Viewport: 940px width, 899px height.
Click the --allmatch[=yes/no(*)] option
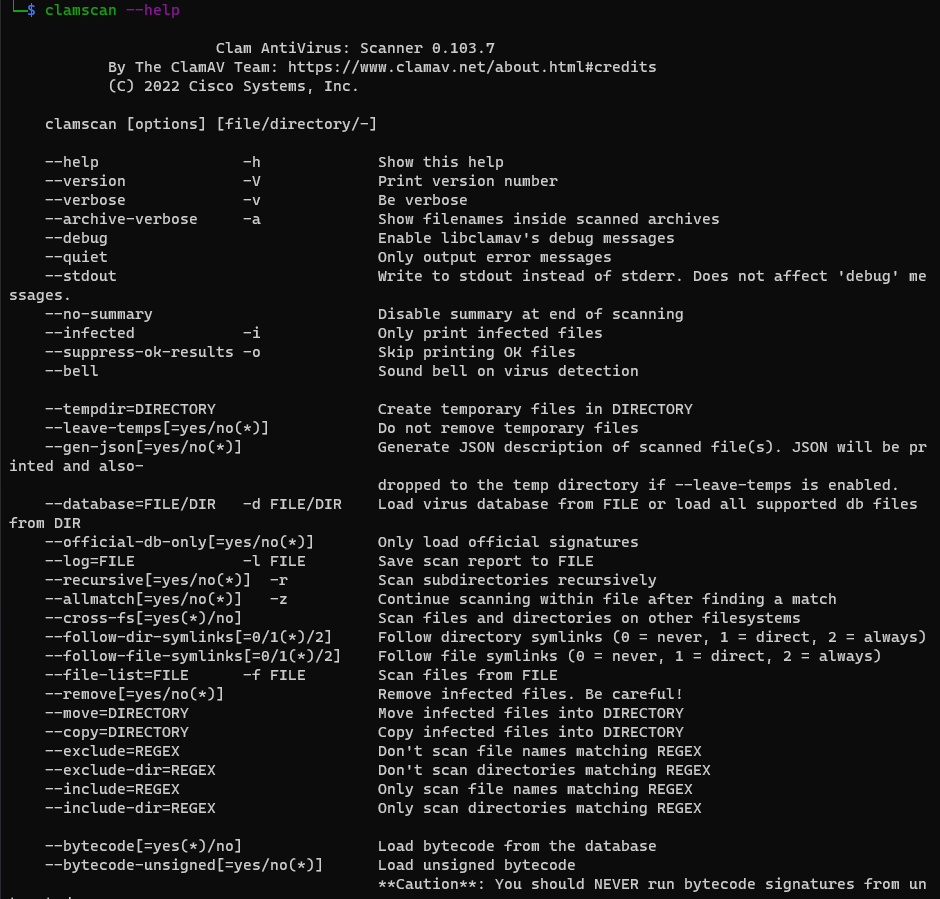(x=143, y=599)
